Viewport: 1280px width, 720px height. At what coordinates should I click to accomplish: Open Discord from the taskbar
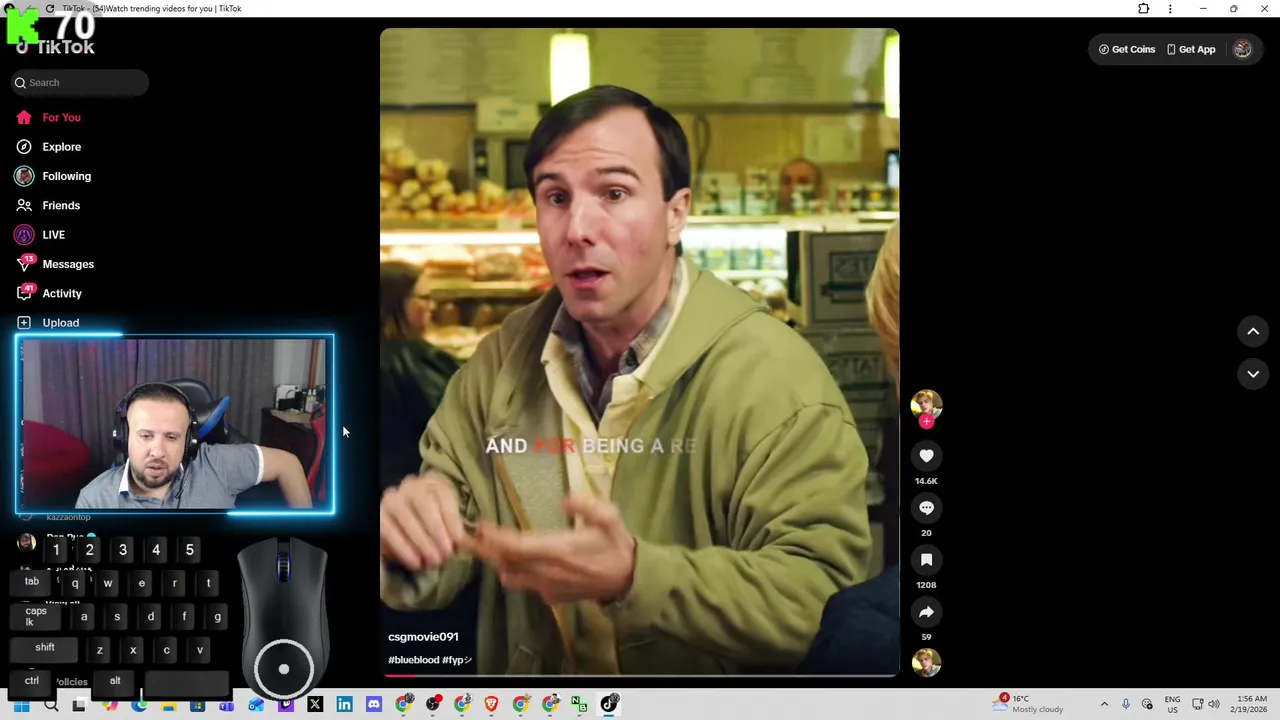(x=374, y=704)
